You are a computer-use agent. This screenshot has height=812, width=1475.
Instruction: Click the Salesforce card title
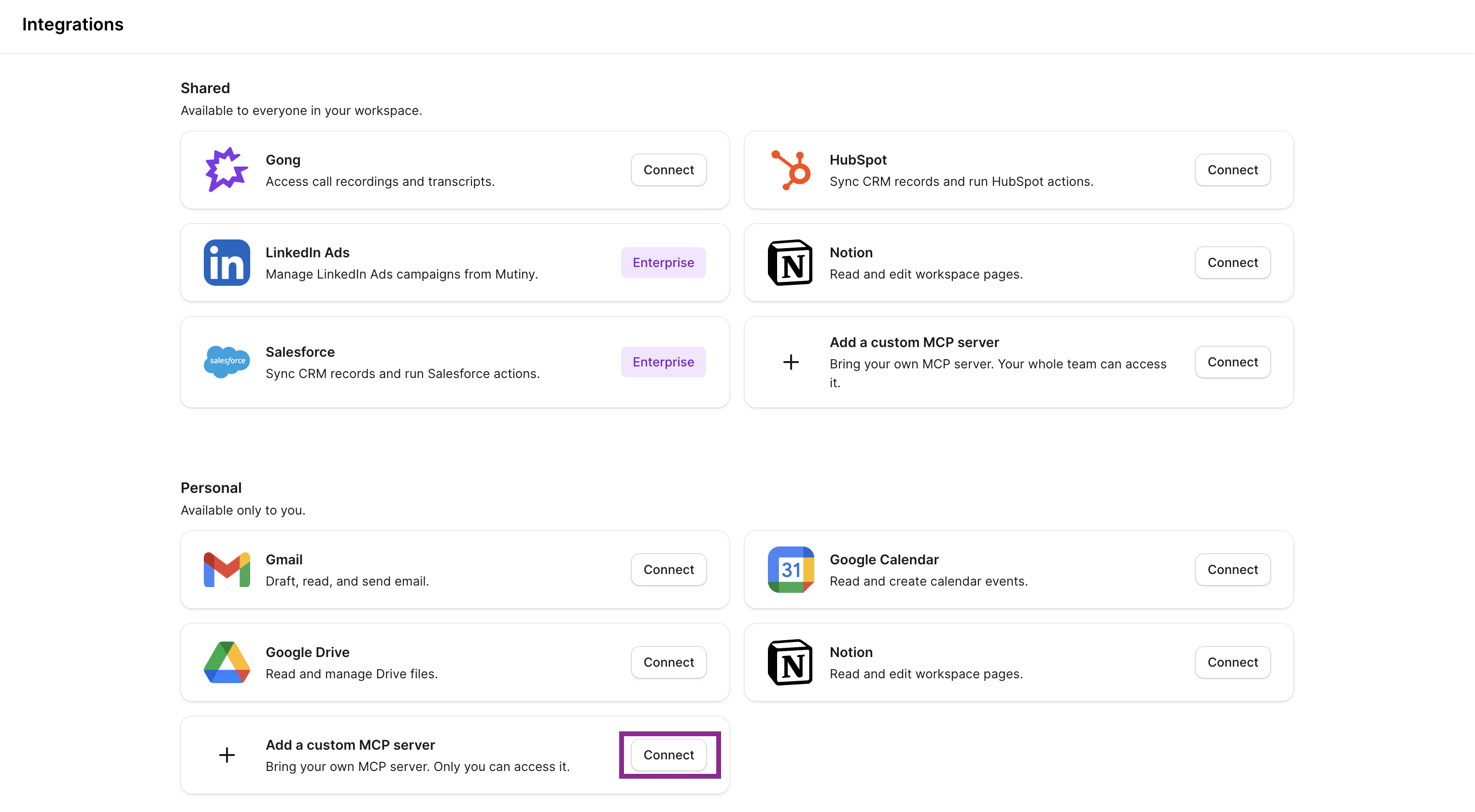(x=300, y=352)
